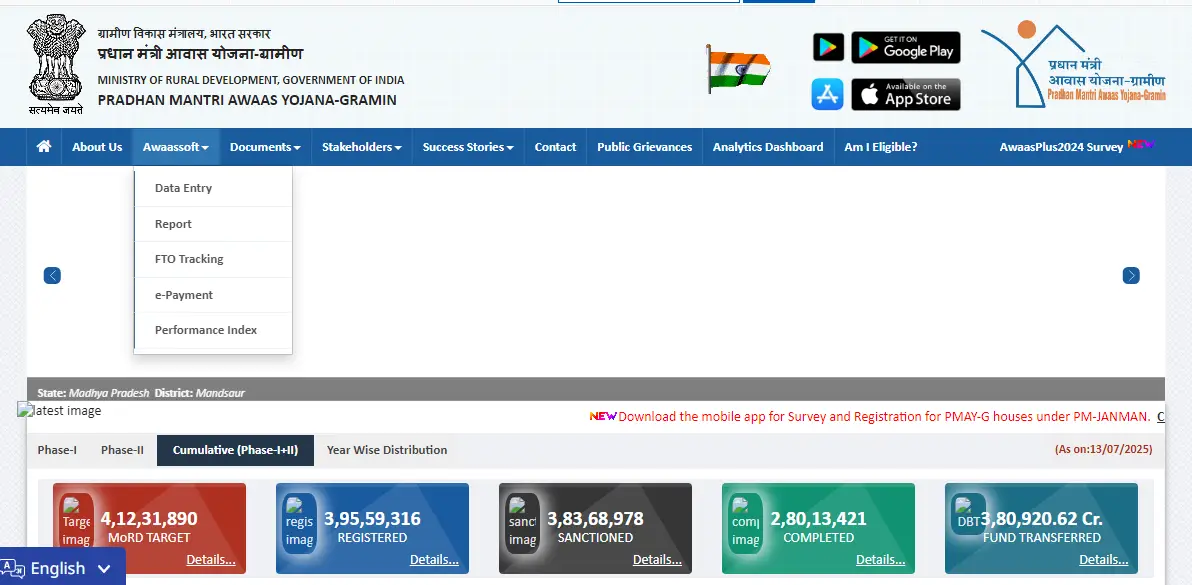Open AwaasPlus2024 Survey link
Viewport: 1192px width, 585px height.
[1061, 147]
